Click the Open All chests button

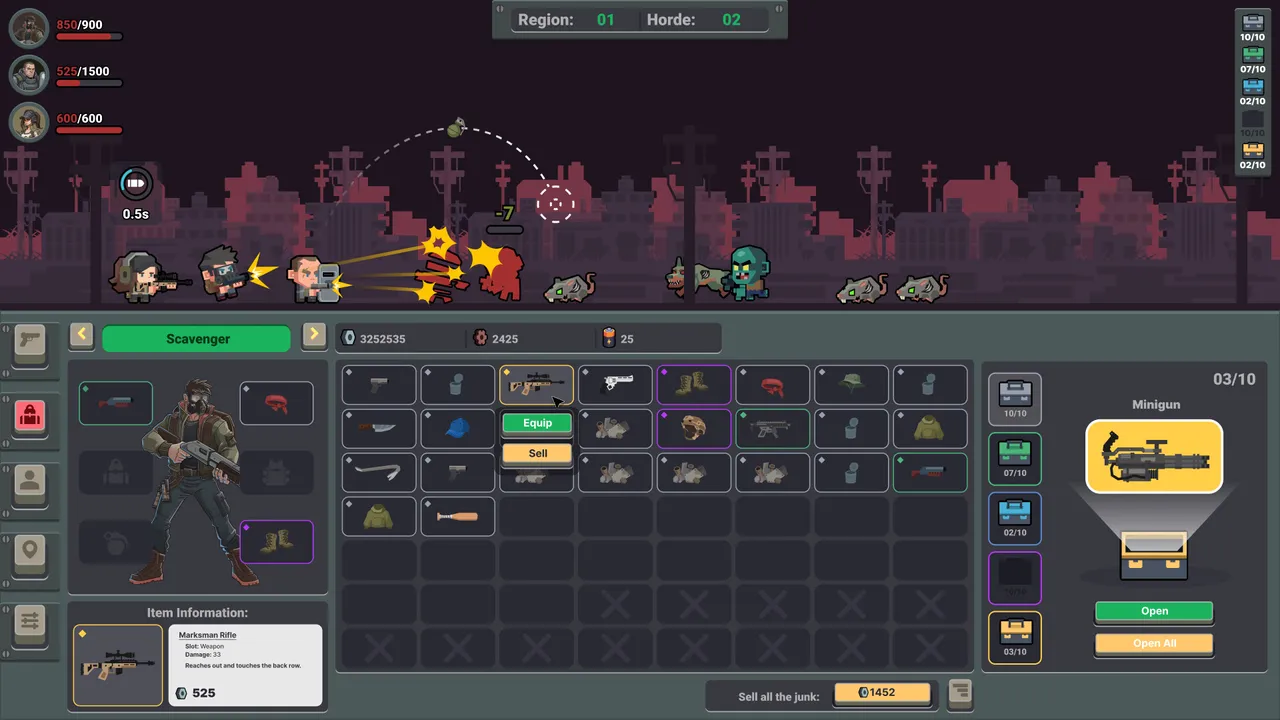tap(1154, 643)
